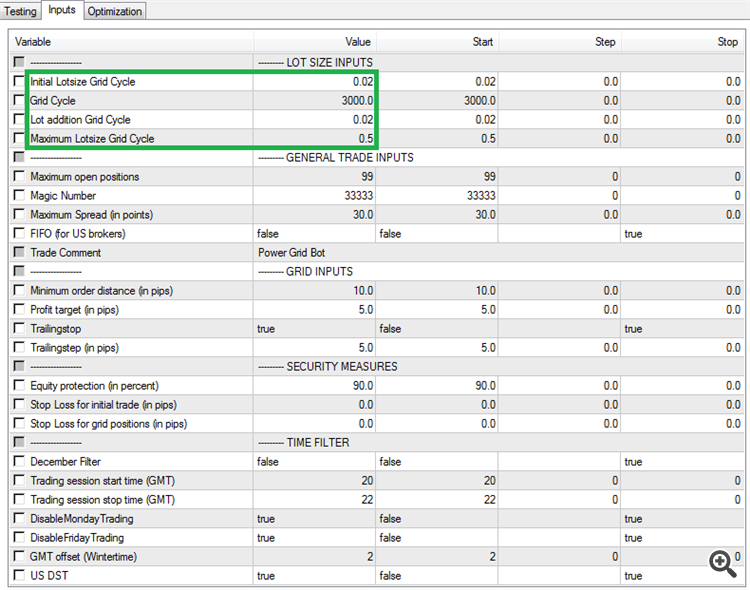Viewport: 750px width, 590px height.
Task: Click the magnifier zoom icon
Action: click(722, 564)
